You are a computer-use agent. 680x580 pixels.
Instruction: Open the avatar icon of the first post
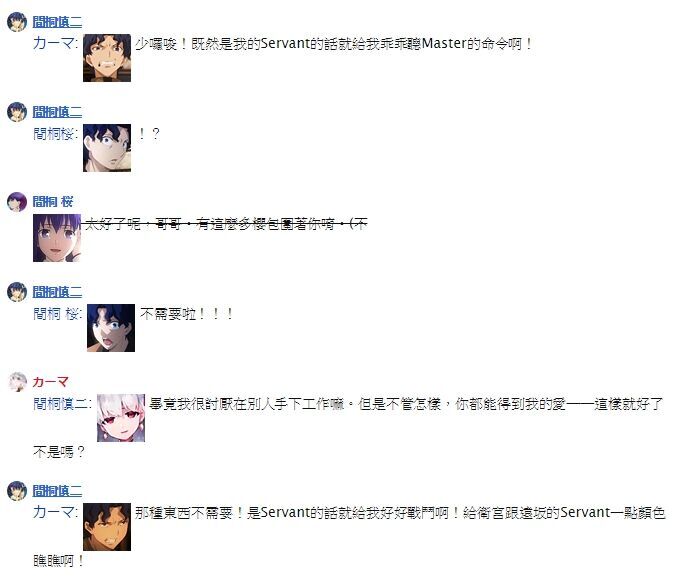pos(17,22)
